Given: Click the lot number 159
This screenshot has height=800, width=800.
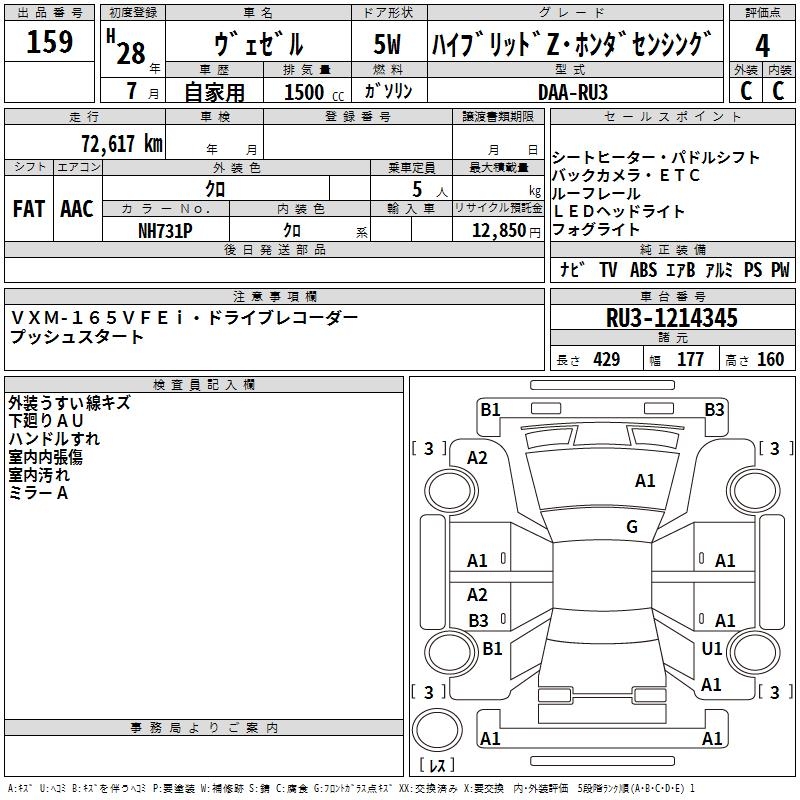Looking at the screenshot, I should (x=49, y=42).
